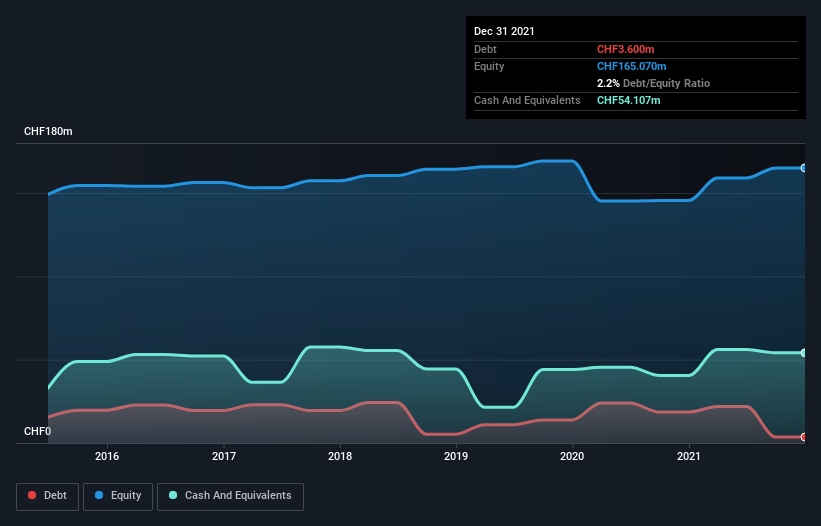This screenshot has height=526, width=821.
Task: Click the 2021 axis label
Action: click(x=689, y=456)
